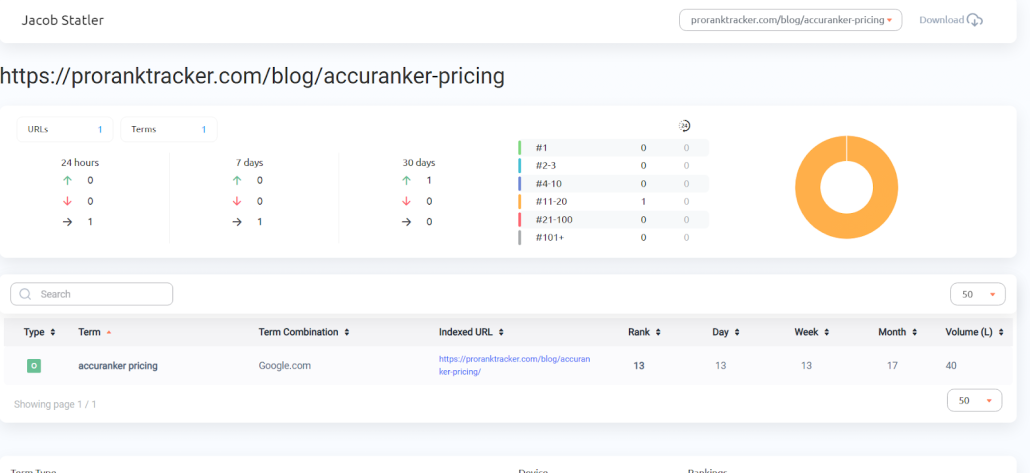1030x473 pixels.
Task: Sort by Term Combination column
Action: tap(304, 332)
